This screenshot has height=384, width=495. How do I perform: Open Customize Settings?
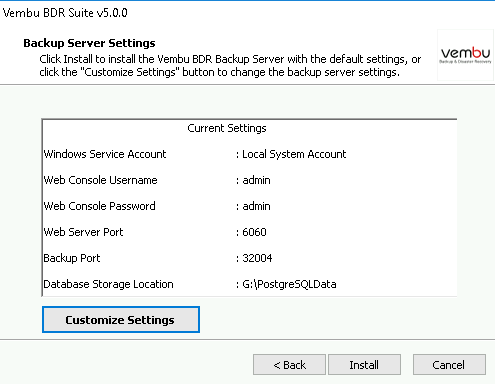121,320
